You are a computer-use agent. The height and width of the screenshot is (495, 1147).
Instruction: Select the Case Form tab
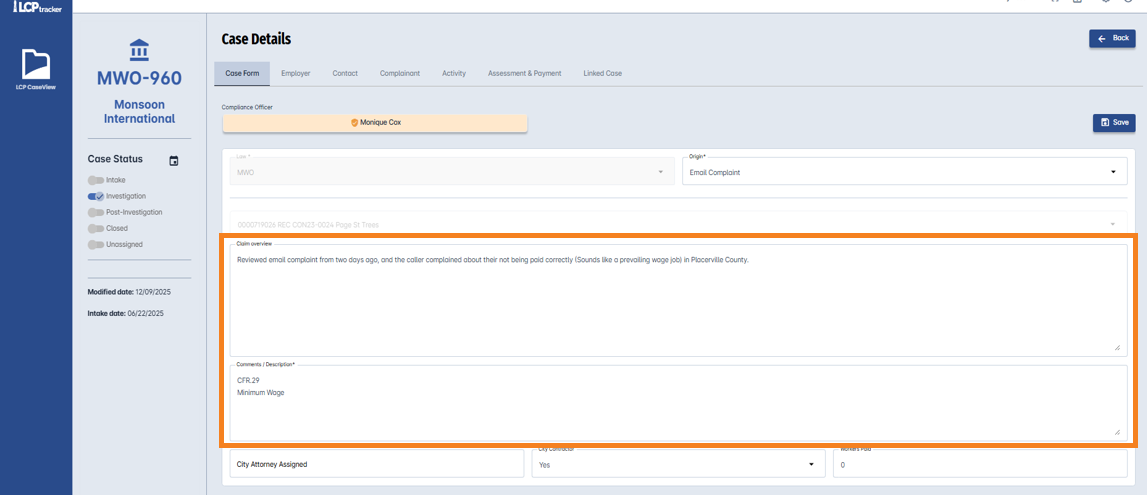[242, 73]
